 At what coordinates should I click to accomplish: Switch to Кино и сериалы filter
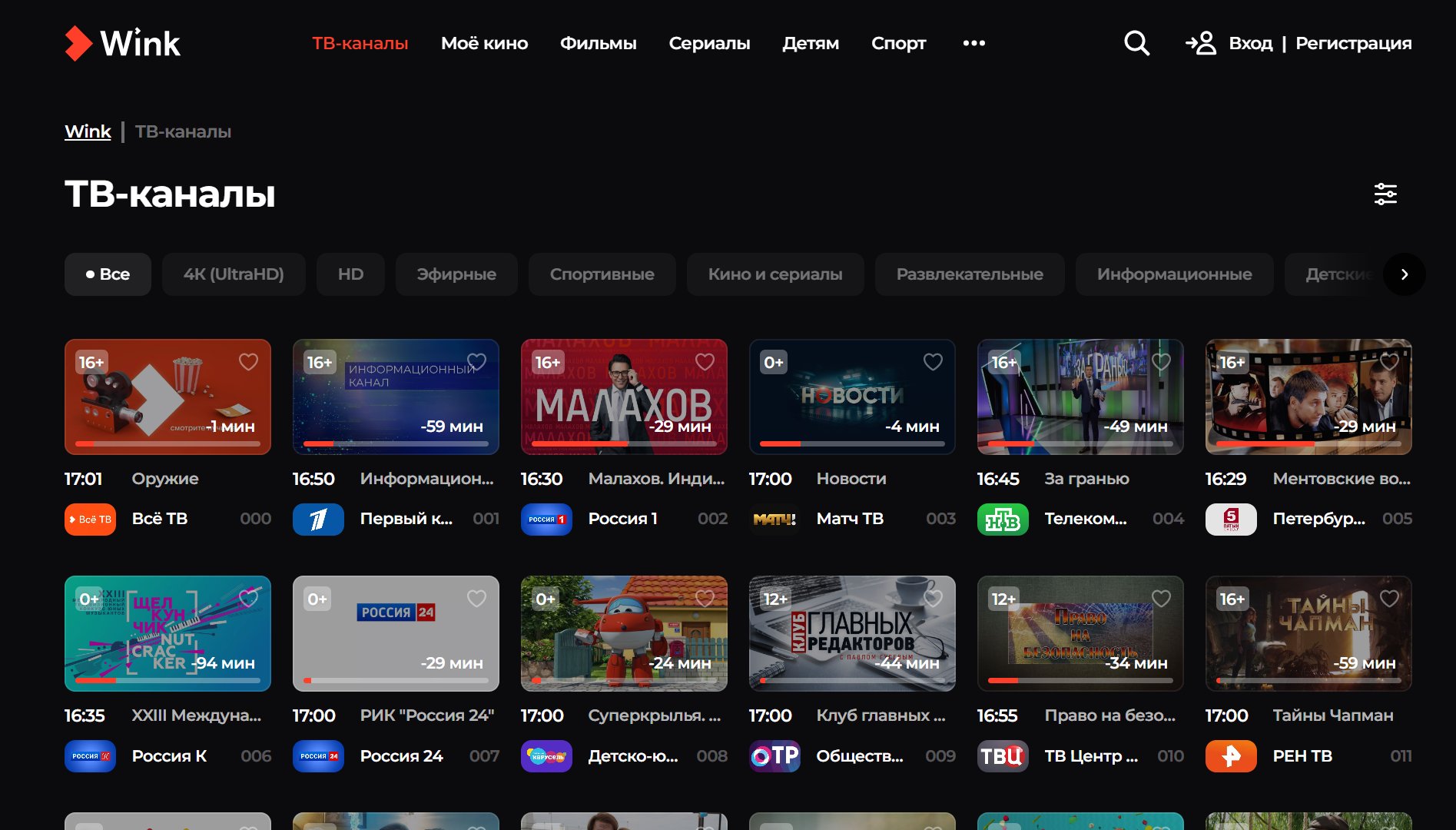tap(775, 274)
